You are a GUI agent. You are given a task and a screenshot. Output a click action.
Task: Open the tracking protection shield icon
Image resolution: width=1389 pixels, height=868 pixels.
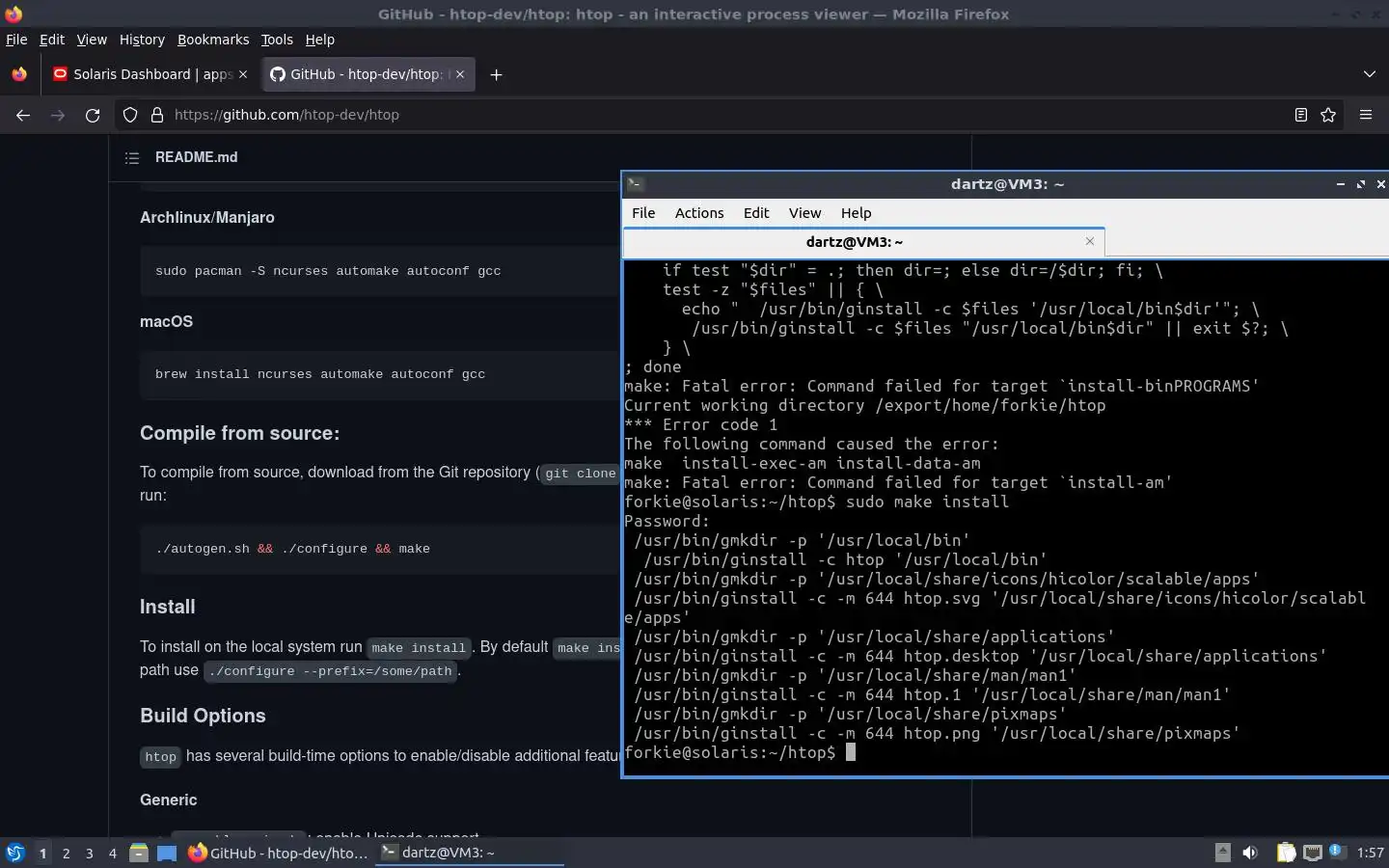[x=130, y=115]
